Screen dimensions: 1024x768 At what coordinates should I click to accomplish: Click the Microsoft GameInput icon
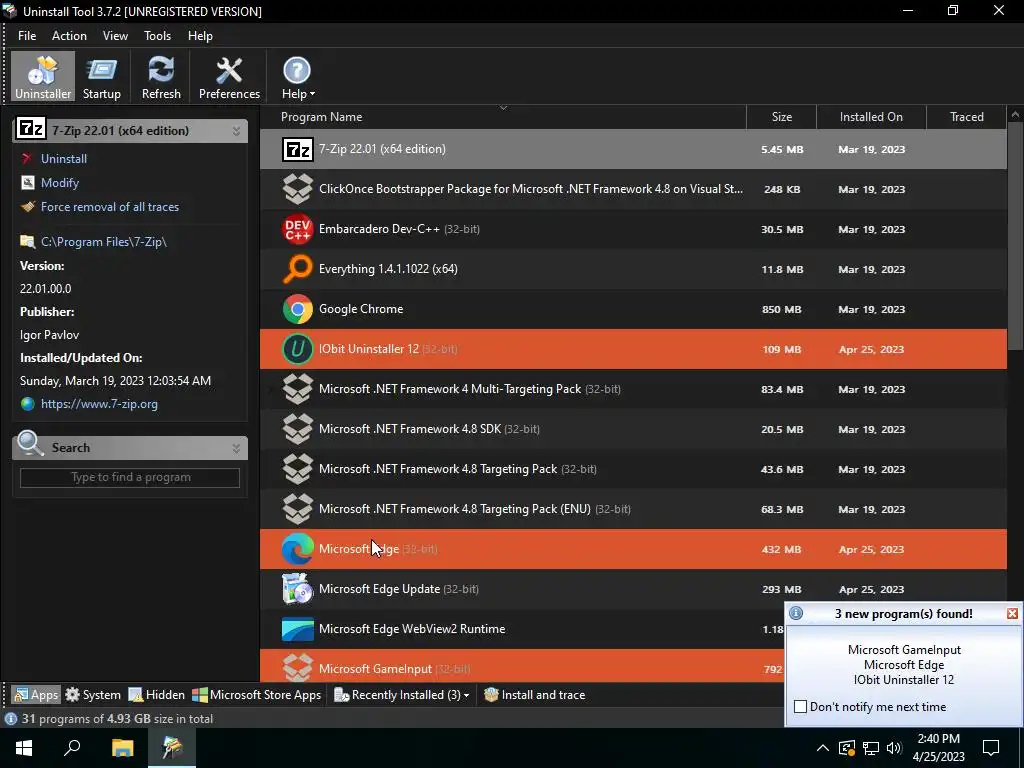[x=297, y=667]
